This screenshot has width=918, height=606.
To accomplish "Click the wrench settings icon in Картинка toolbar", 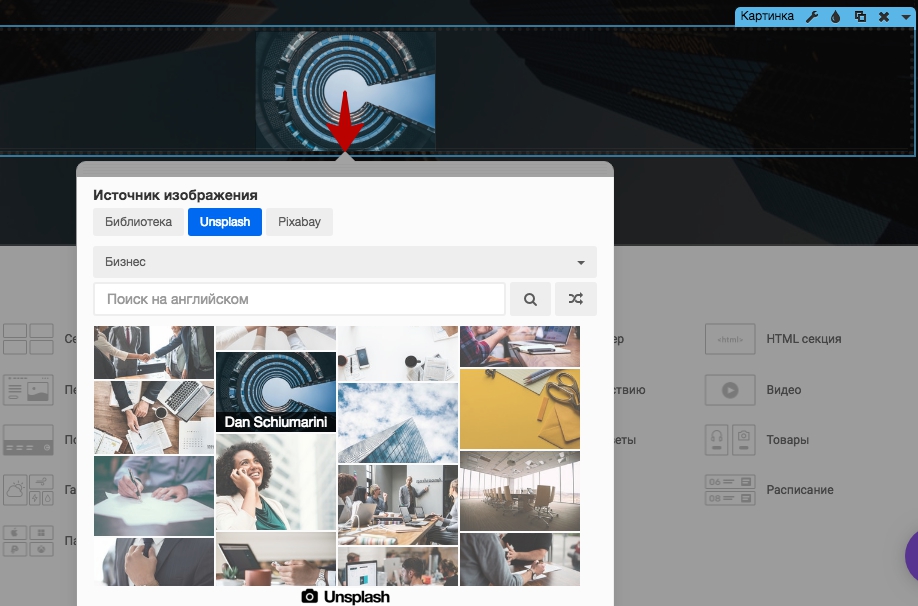I will pos(812,16).
